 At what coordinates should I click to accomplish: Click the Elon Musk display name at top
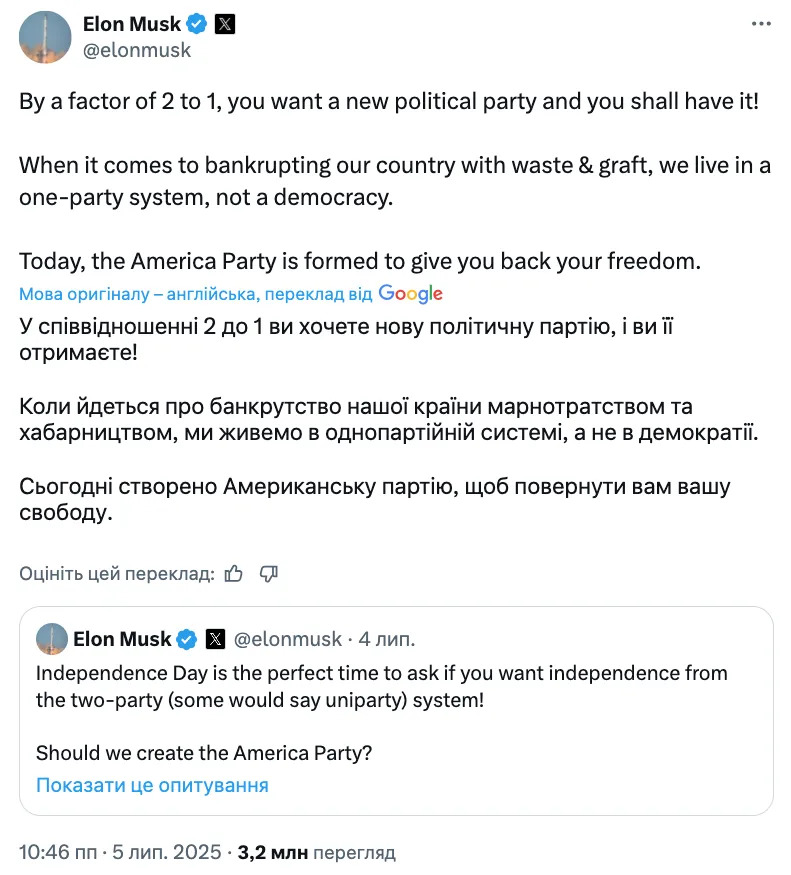(x=132, y=24)
